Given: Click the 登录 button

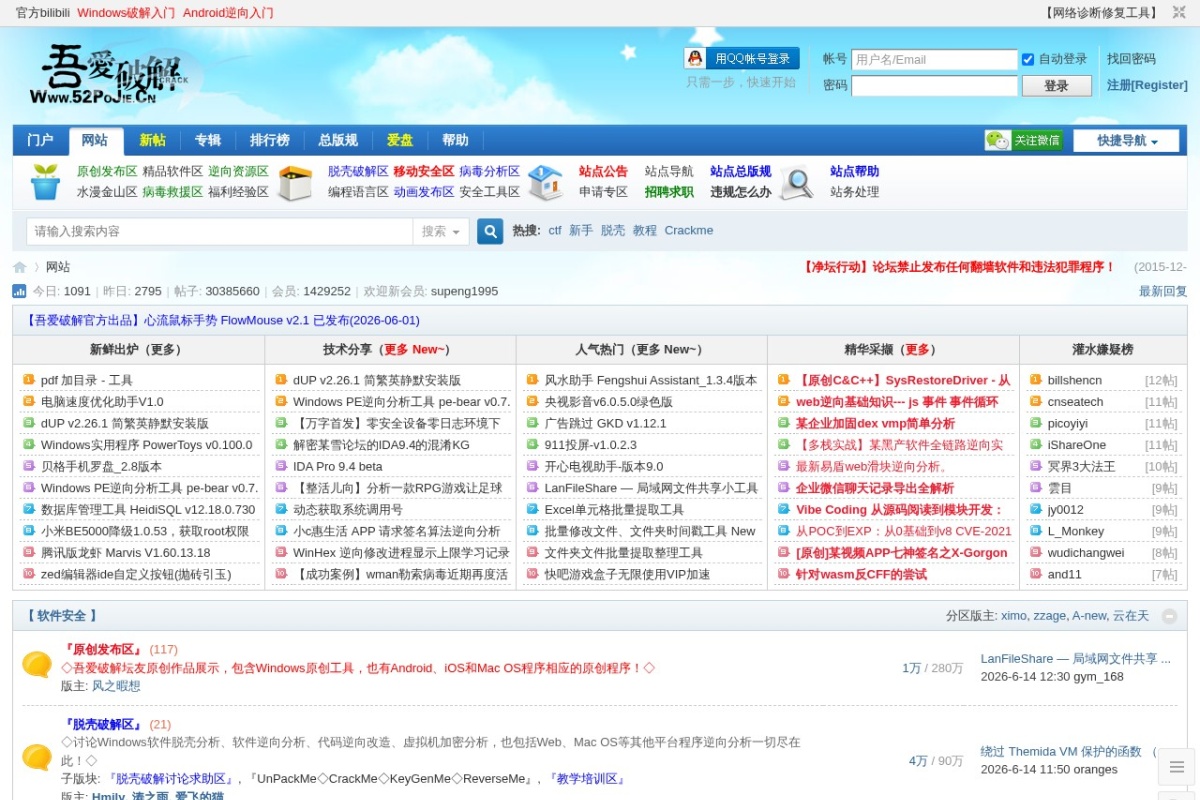Looking at the screenshot, I should 1056,86.
